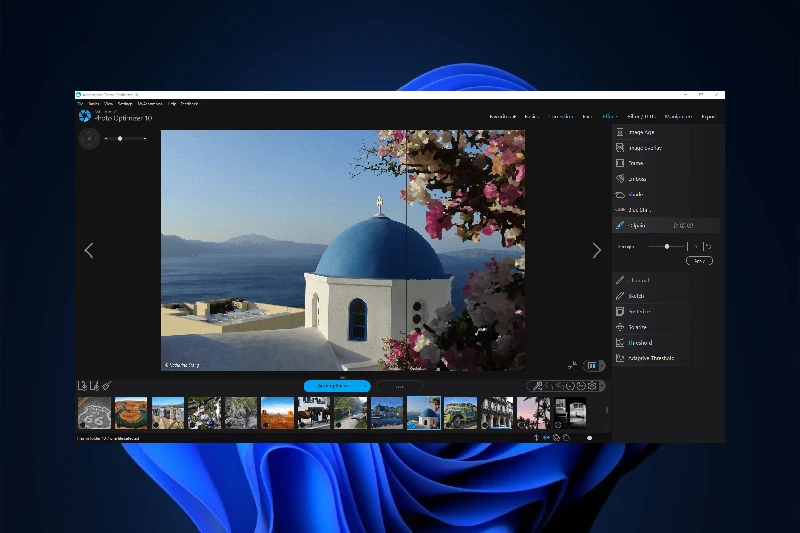Click the undo-all double arrow icon
This screenshot has width=800, height=533.
click(560, 386)
